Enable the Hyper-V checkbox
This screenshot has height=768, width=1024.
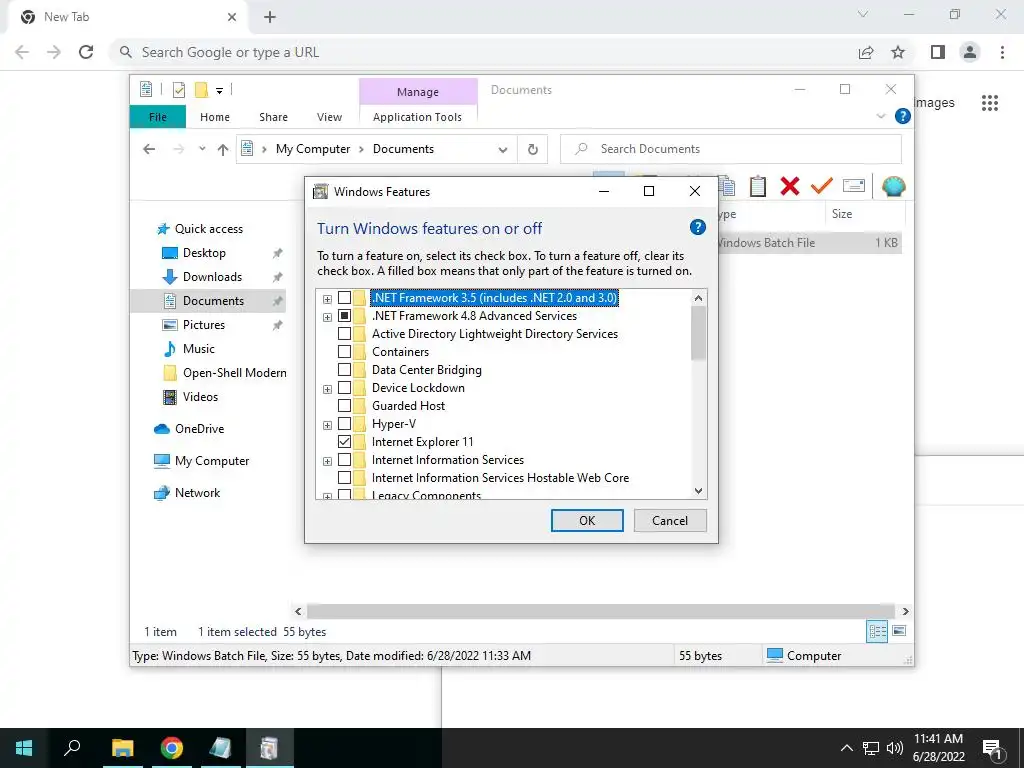[344, 424]
